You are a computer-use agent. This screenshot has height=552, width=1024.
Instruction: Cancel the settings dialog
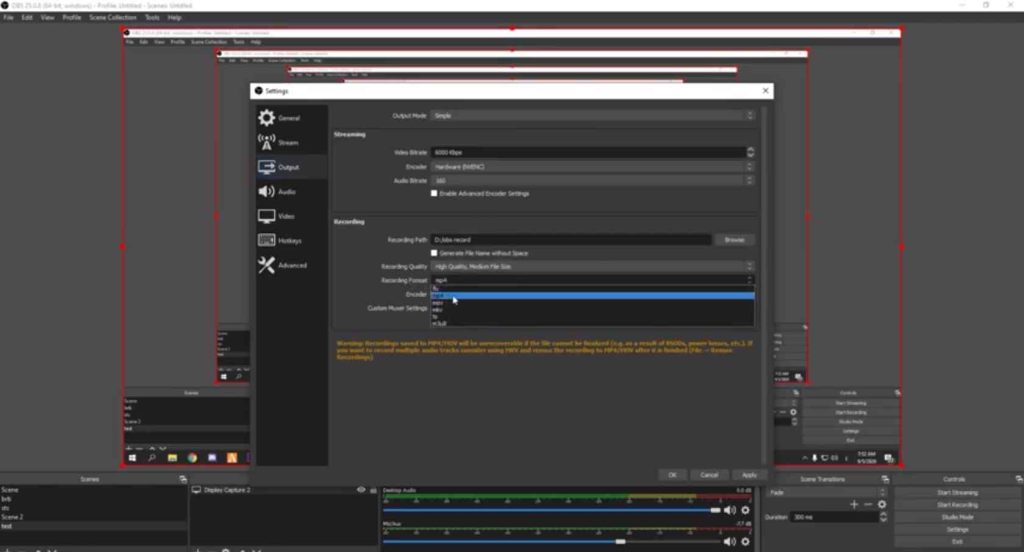pos(709,475)
